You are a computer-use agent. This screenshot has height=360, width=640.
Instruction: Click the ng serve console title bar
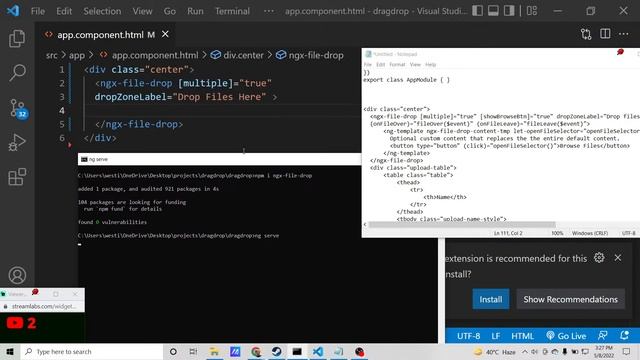(x=219, y=159)
